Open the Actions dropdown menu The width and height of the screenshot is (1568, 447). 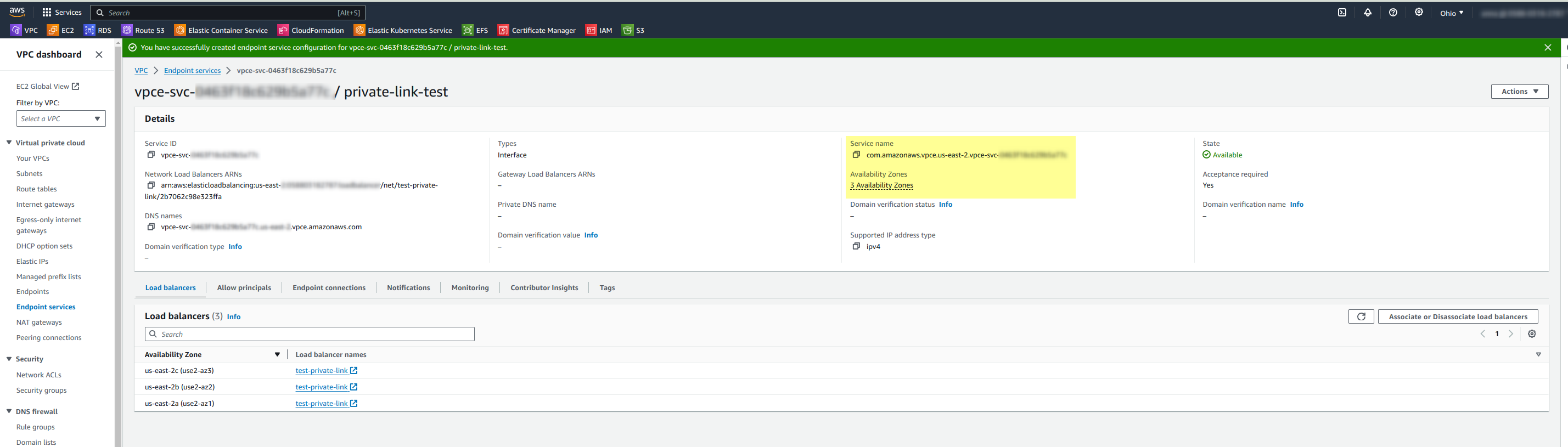pos(1519,91)
